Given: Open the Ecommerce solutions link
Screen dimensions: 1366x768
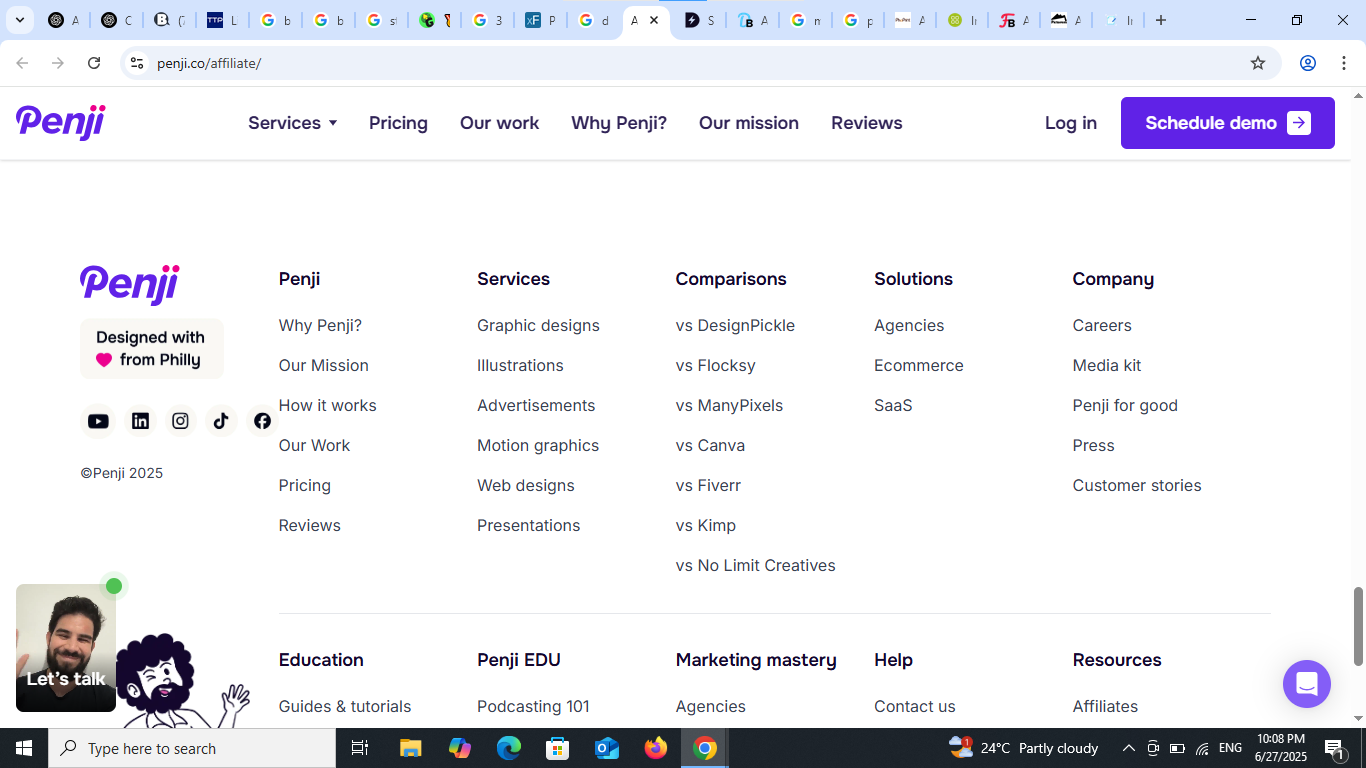Looking at the screenshot, I should pyautogui.click(x=919, y=366).
